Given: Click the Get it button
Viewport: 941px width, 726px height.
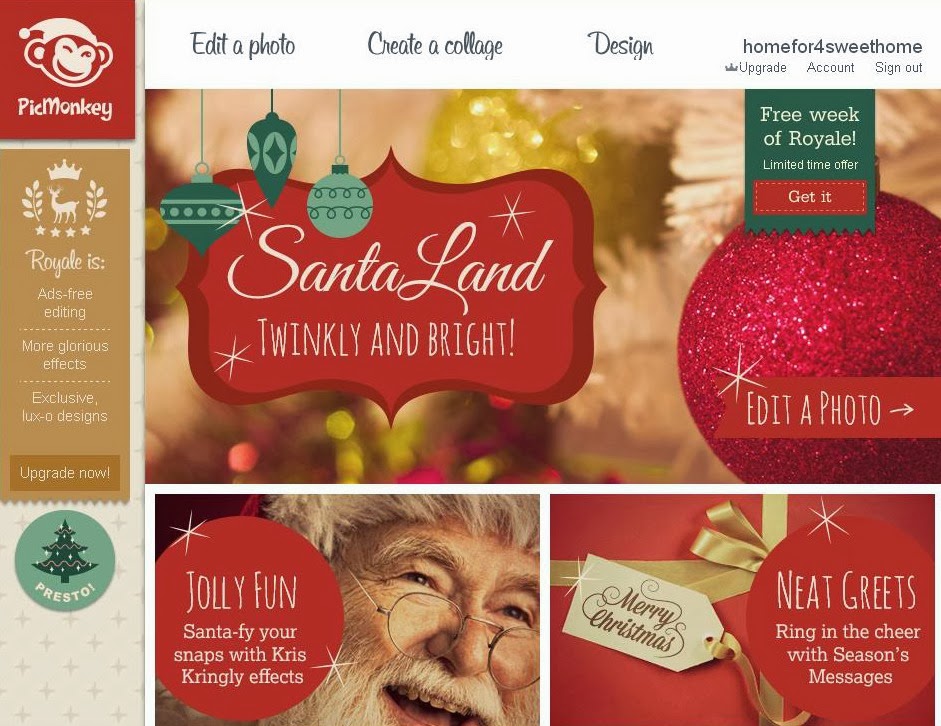Looking at the screenshot, I should click(x=810, y=197).
